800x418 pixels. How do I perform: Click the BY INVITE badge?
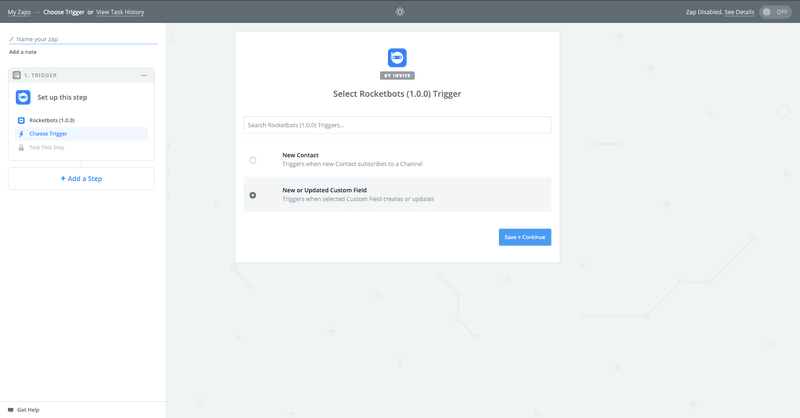tap(397, 76)
